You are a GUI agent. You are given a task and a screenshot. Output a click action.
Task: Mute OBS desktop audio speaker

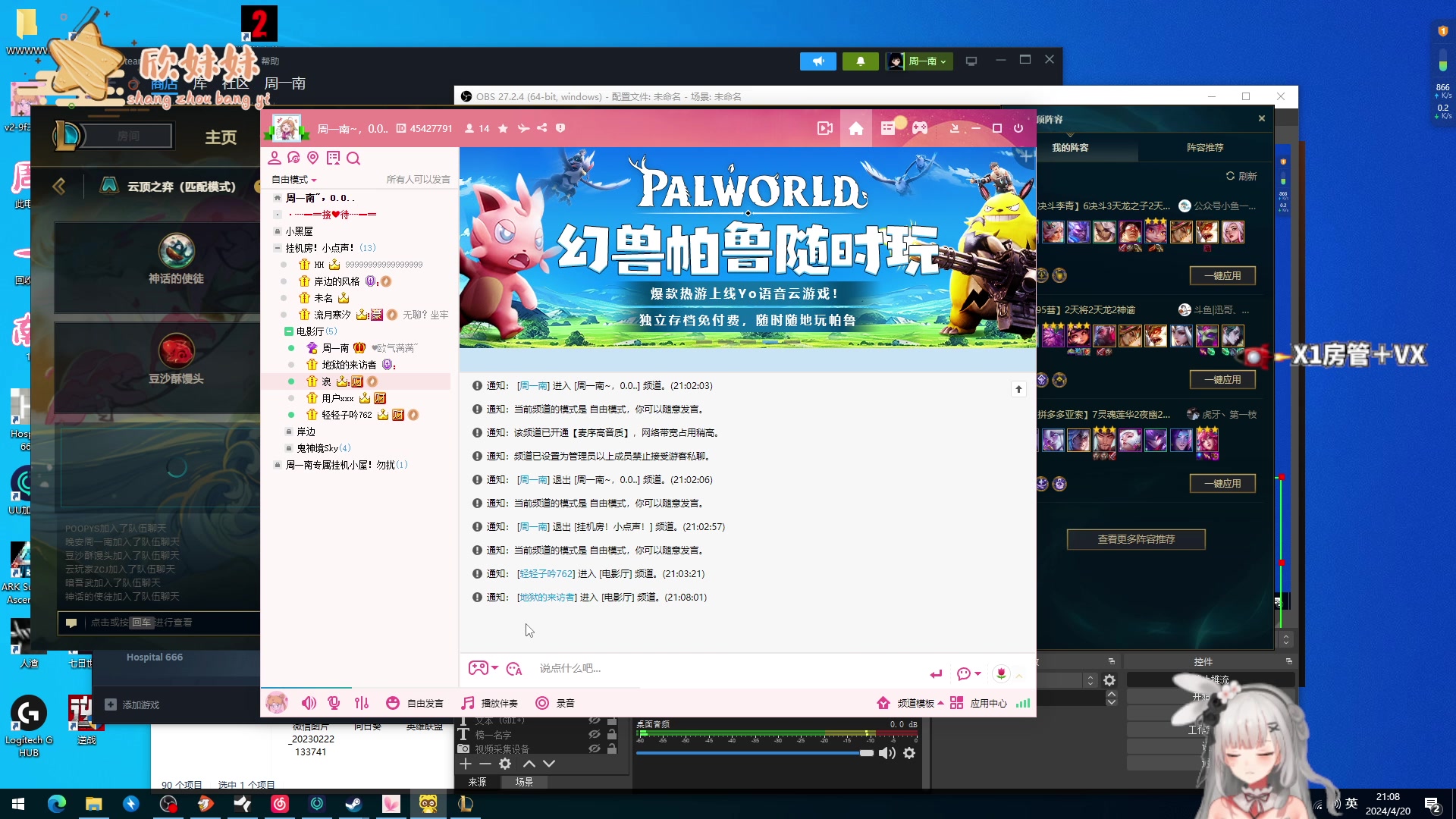click(886, 753)
